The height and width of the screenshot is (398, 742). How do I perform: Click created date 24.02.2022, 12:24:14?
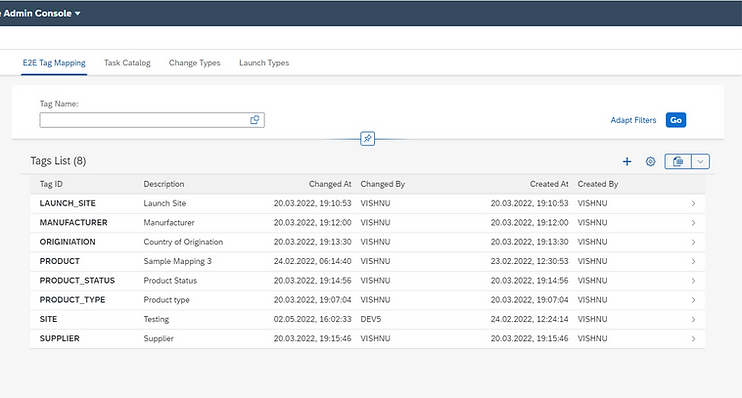click(530, 319)
